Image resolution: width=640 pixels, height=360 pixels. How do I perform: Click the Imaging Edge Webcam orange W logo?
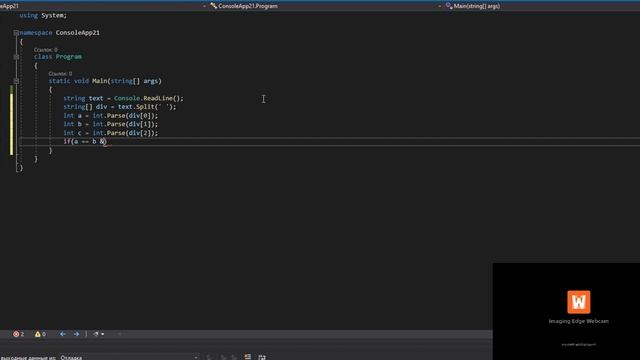578,302
